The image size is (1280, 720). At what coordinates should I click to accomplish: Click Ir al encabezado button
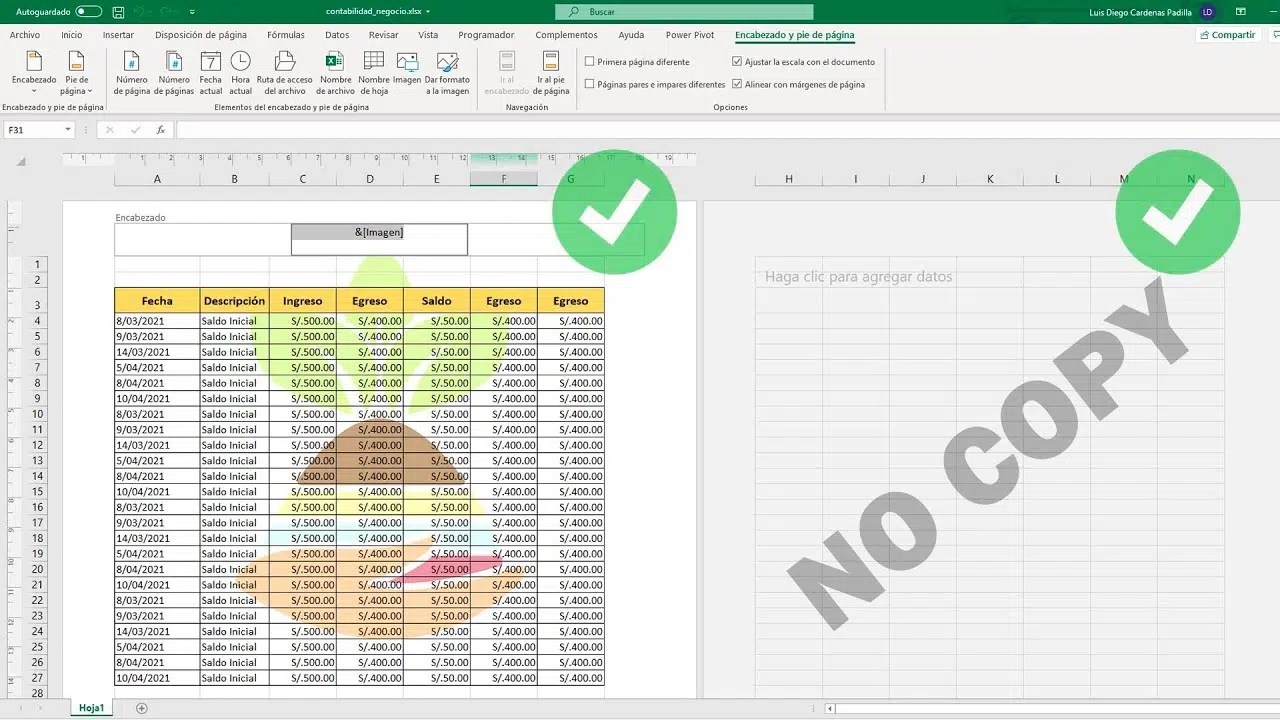(x=507, y=73)
